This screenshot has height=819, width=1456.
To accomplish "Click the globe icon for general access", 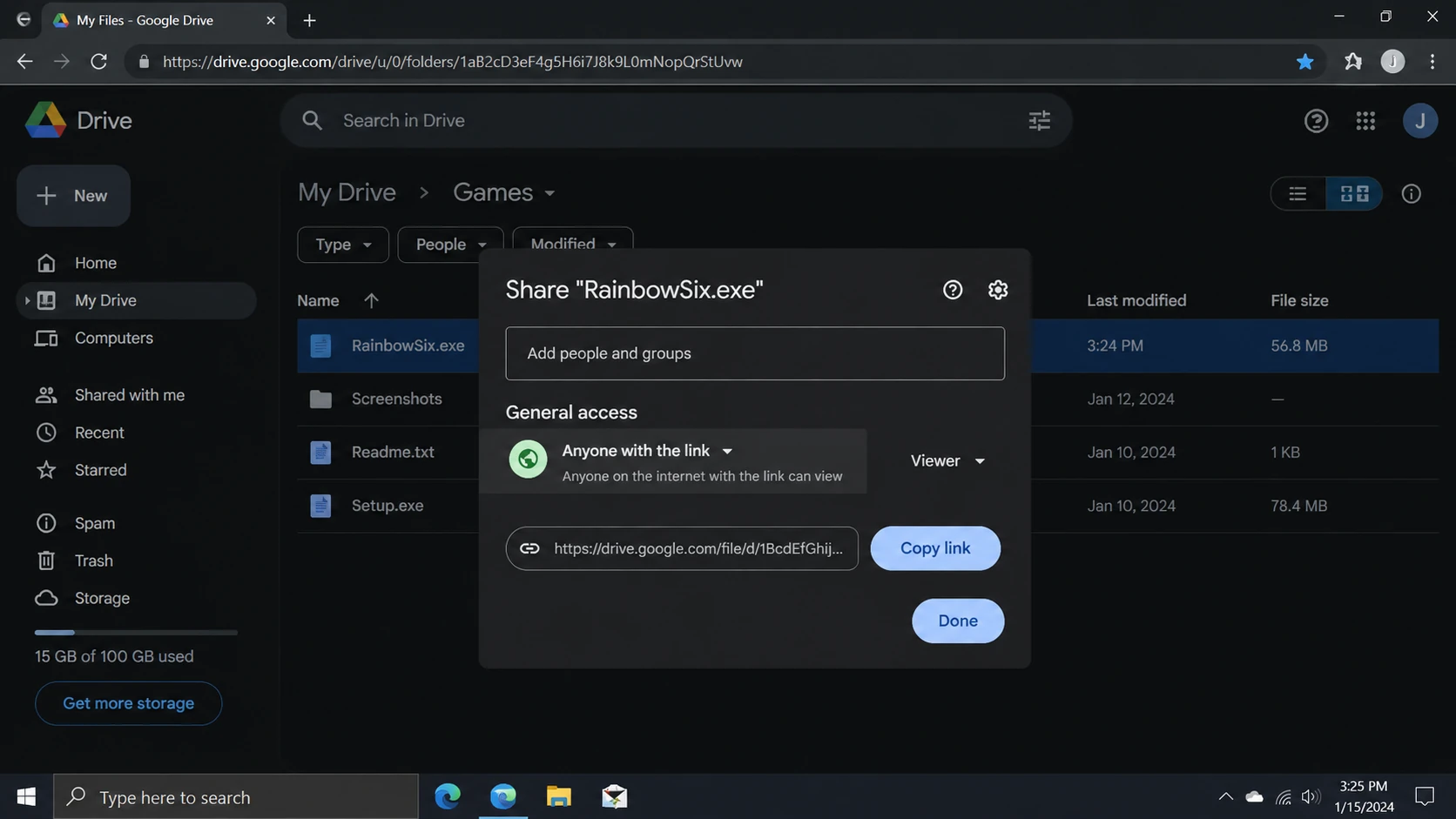I will (528, 460).
